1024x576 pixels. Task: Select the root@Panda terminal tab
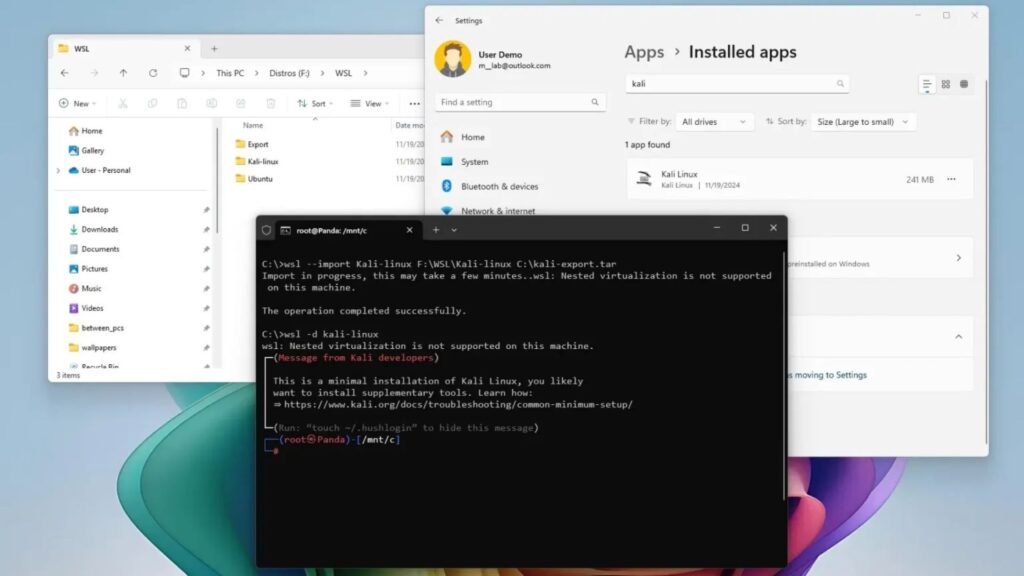(x=330, y=230)
